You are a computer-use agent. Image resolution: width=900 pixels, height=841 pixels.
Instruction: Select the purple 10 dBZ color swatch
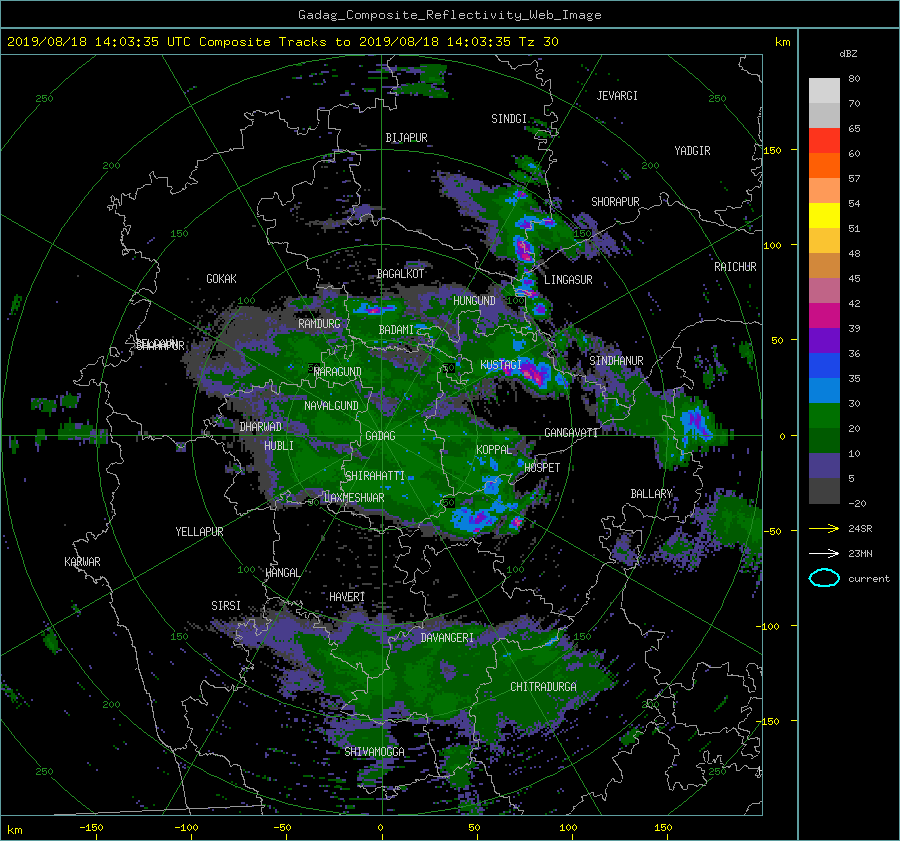pos(824,465)
